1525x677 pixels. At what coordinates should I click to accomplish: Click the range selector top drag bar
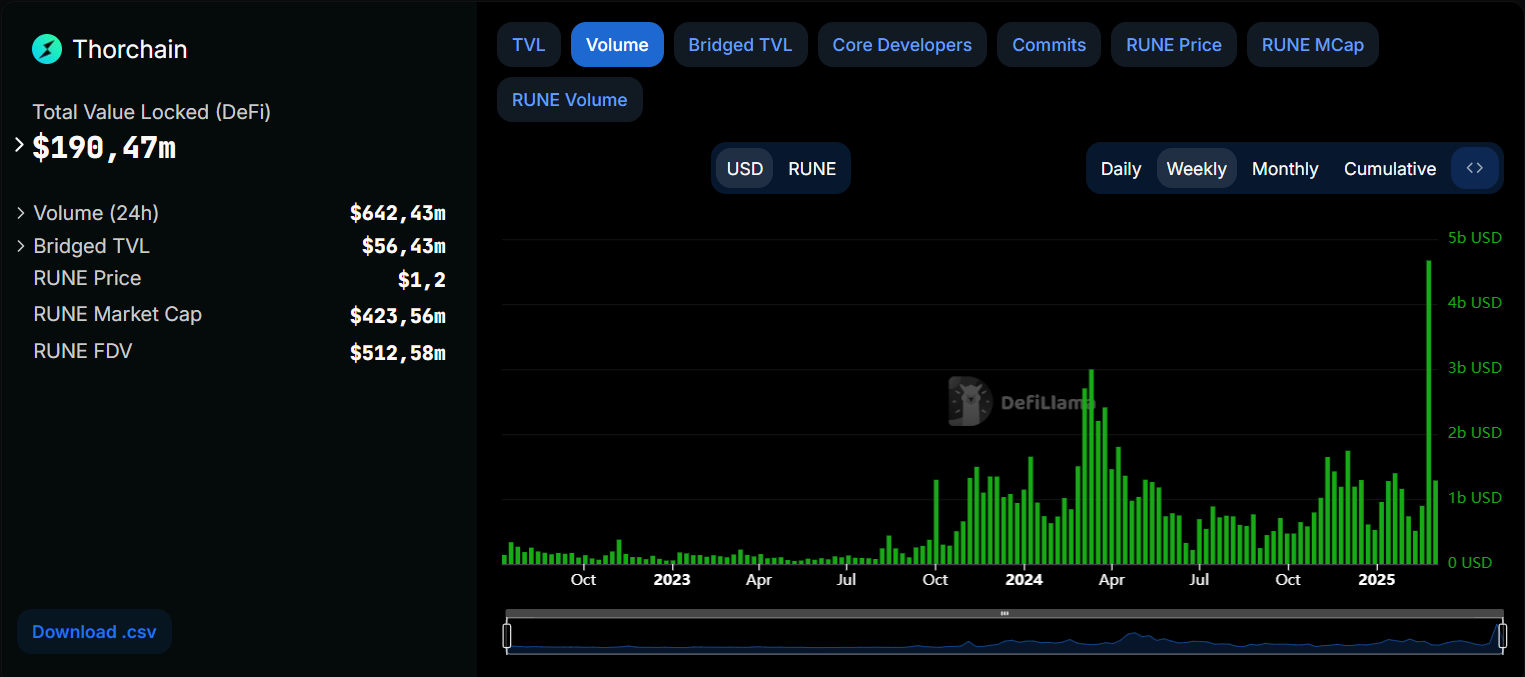pos(1004,613)
